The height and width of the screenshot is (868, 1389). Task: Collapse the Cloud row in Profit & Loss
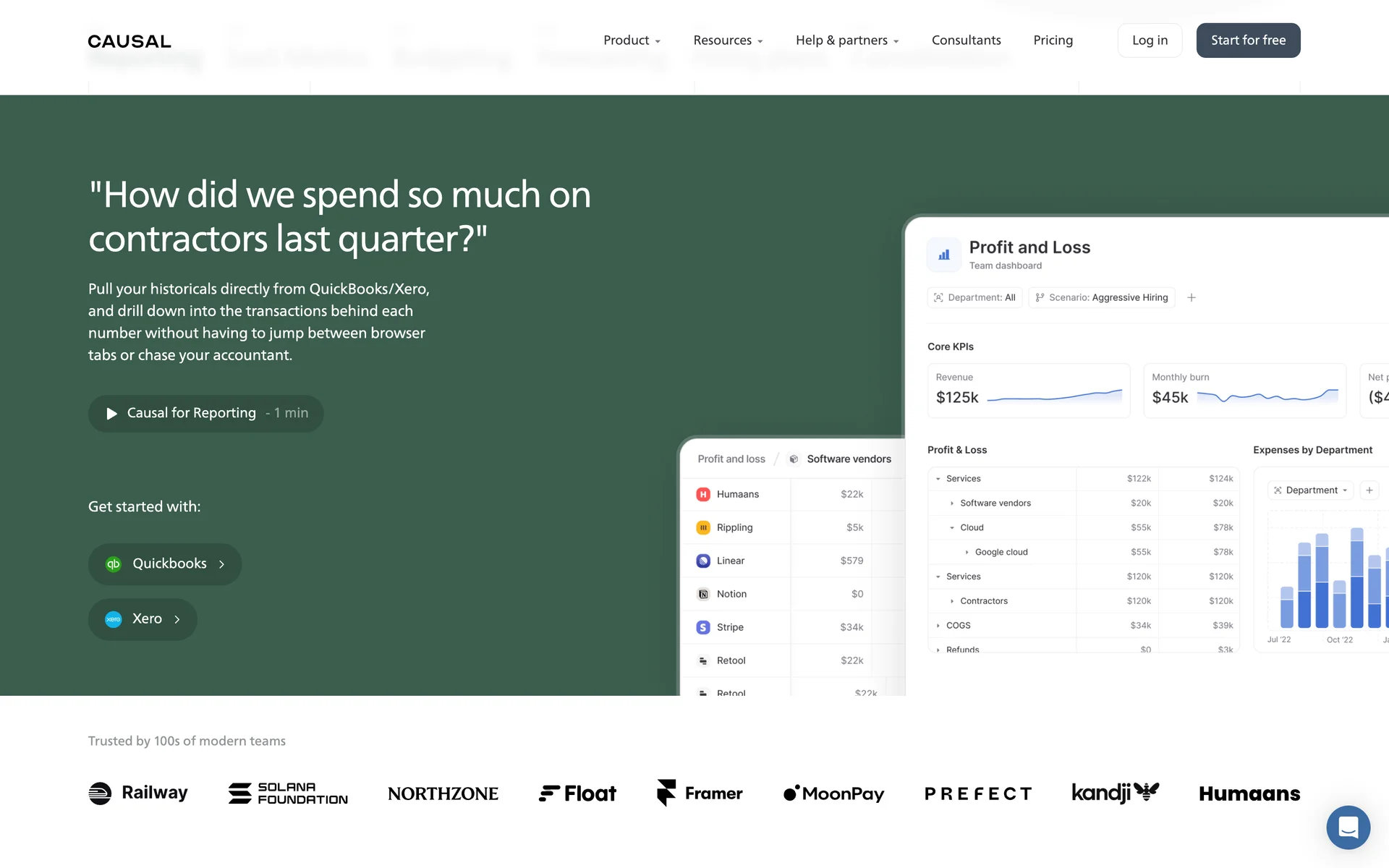tap(952, 528)
